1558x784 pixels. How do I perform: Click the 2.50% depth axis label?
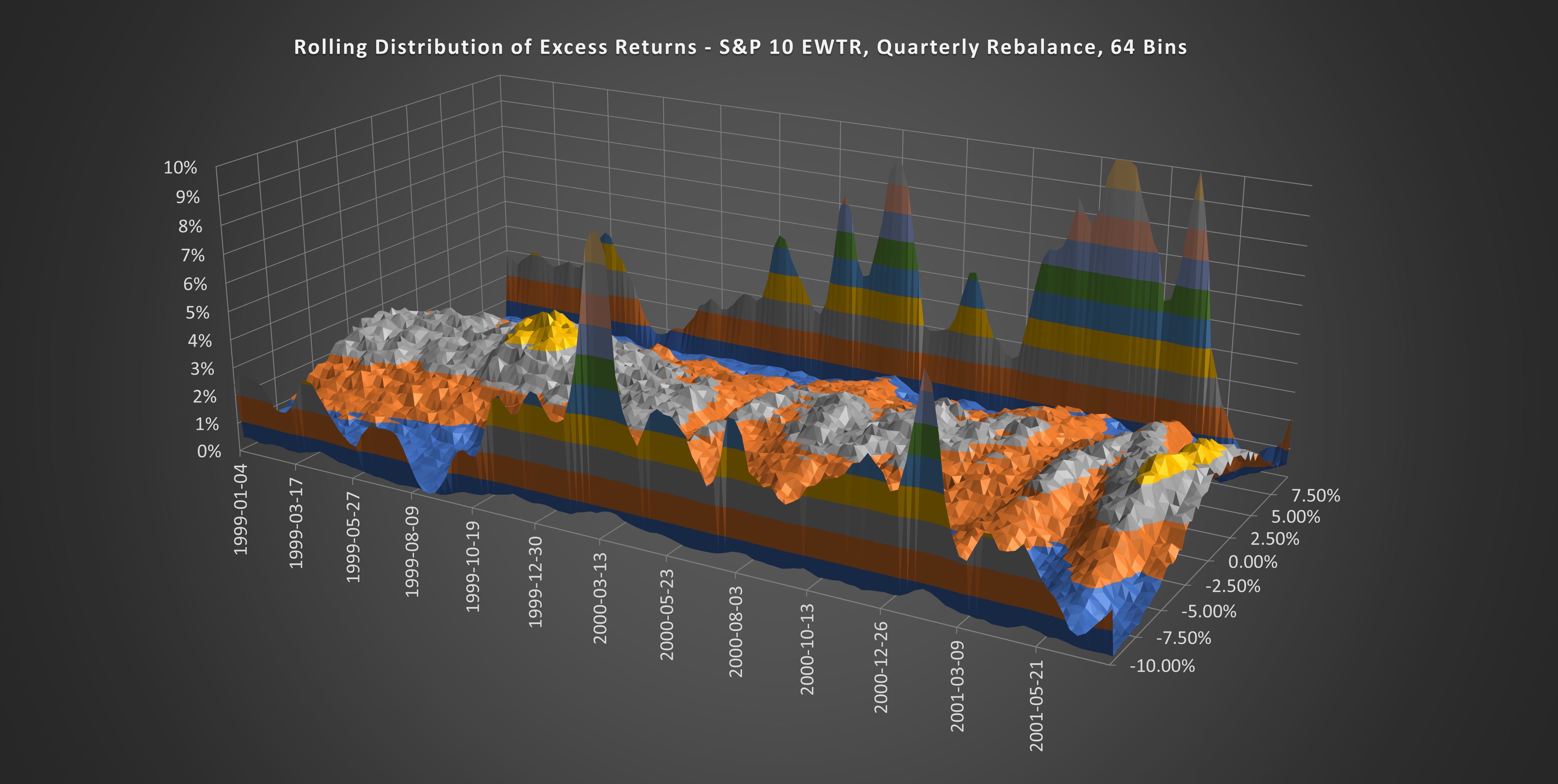(1274, 538)
